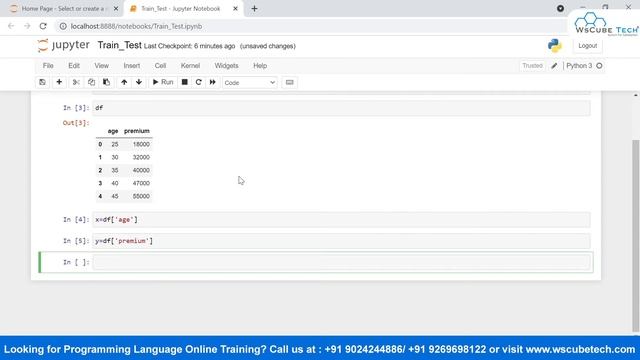Click the Last Checkpoint text
This screenshot has width=640, height=360.
click(x=189, y=46)
